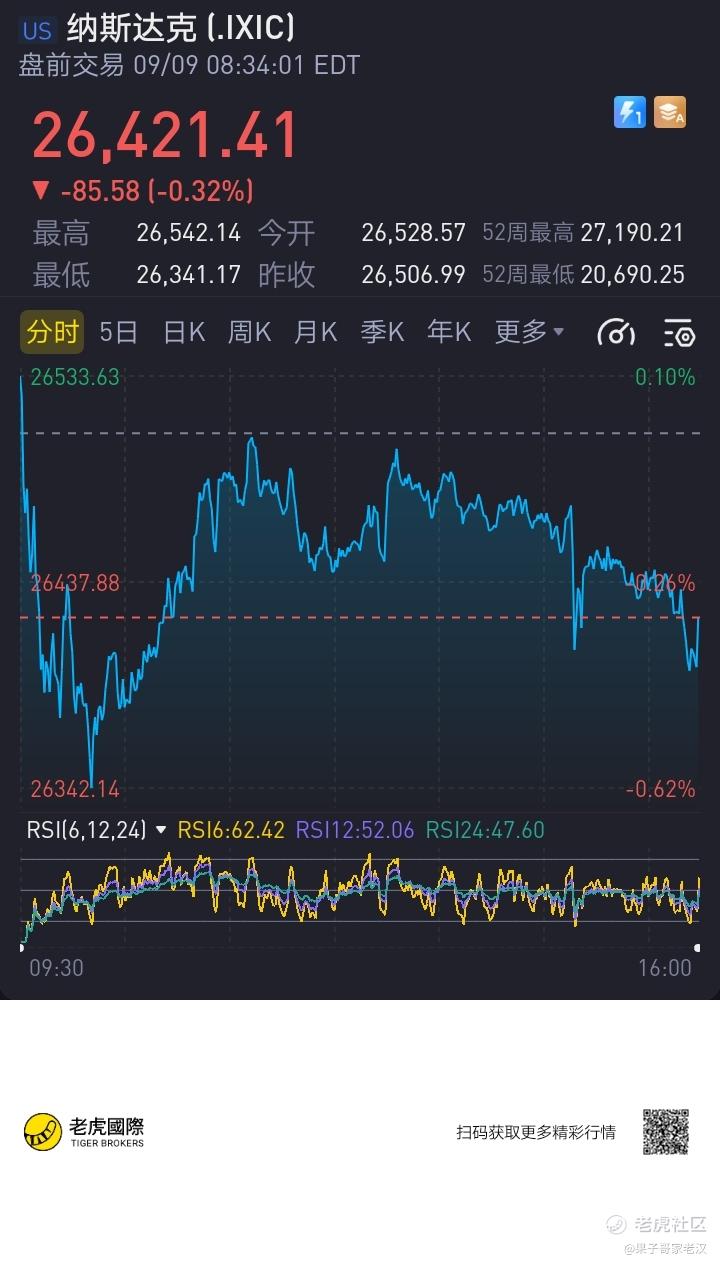
Task: Switch to the 5日 chart tab
Action: (119, 332)
